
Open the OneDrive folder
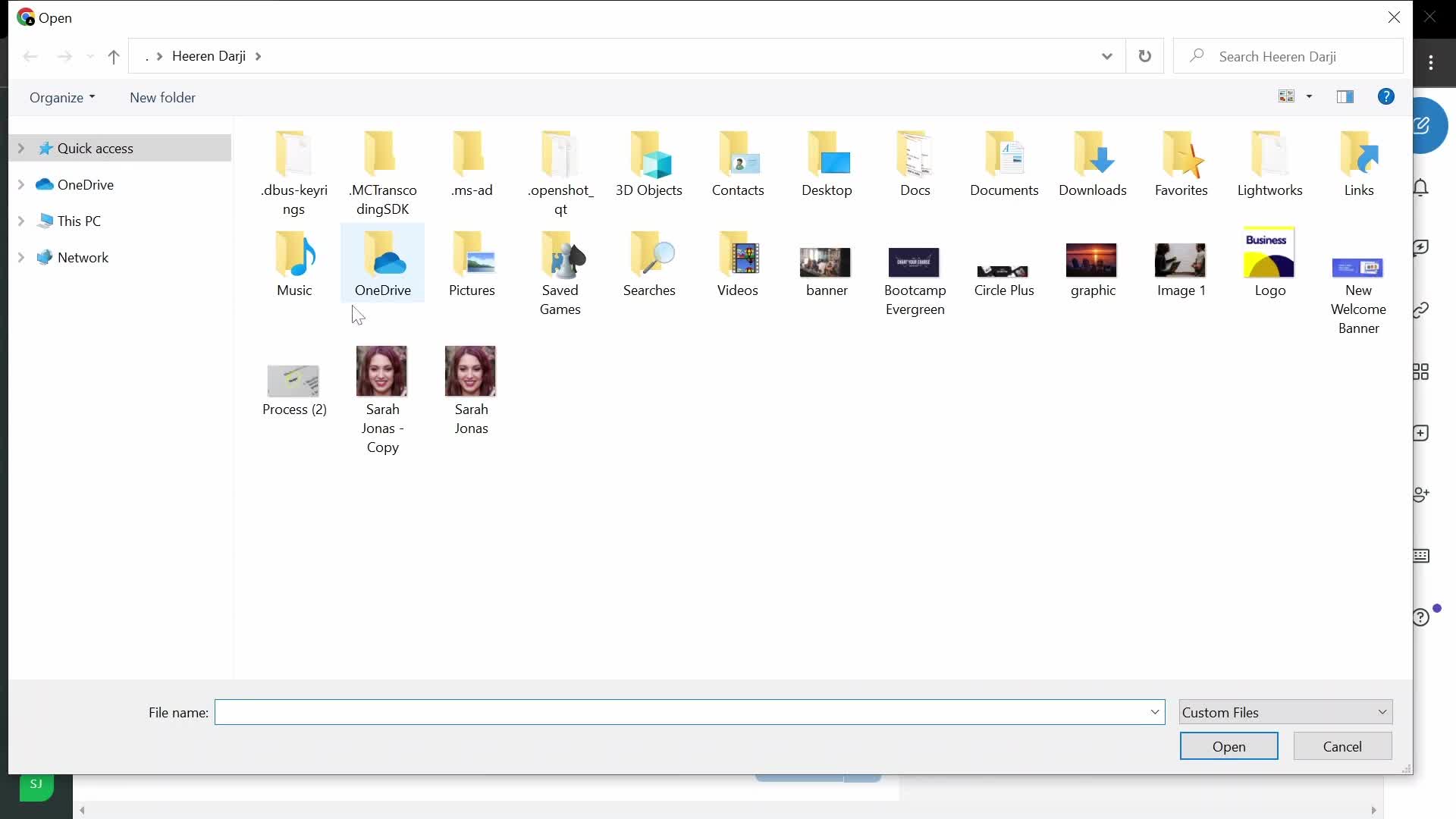(x=383, y=262)
